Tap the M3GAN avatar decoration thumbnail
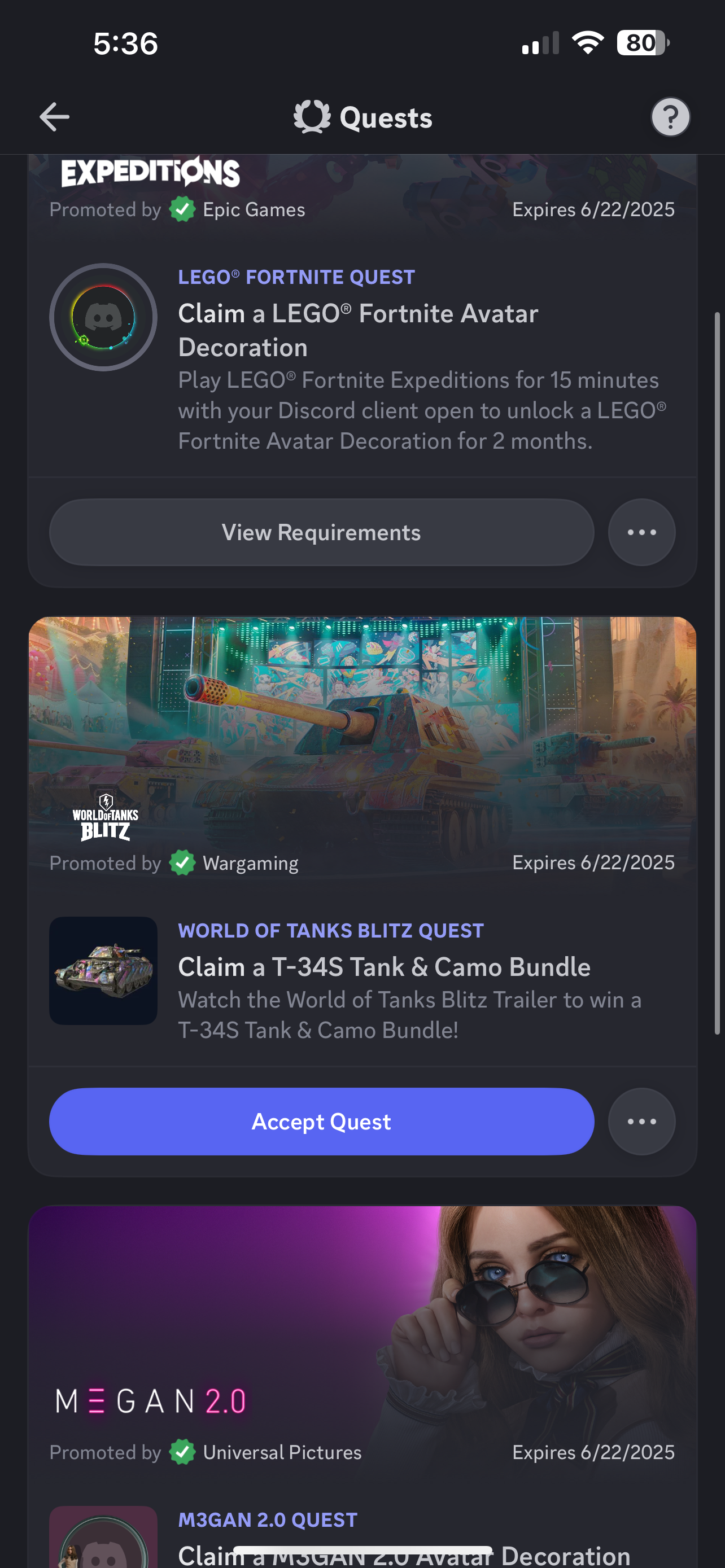This screenshot has width=725, height=1568. (x=103, y=1537)
